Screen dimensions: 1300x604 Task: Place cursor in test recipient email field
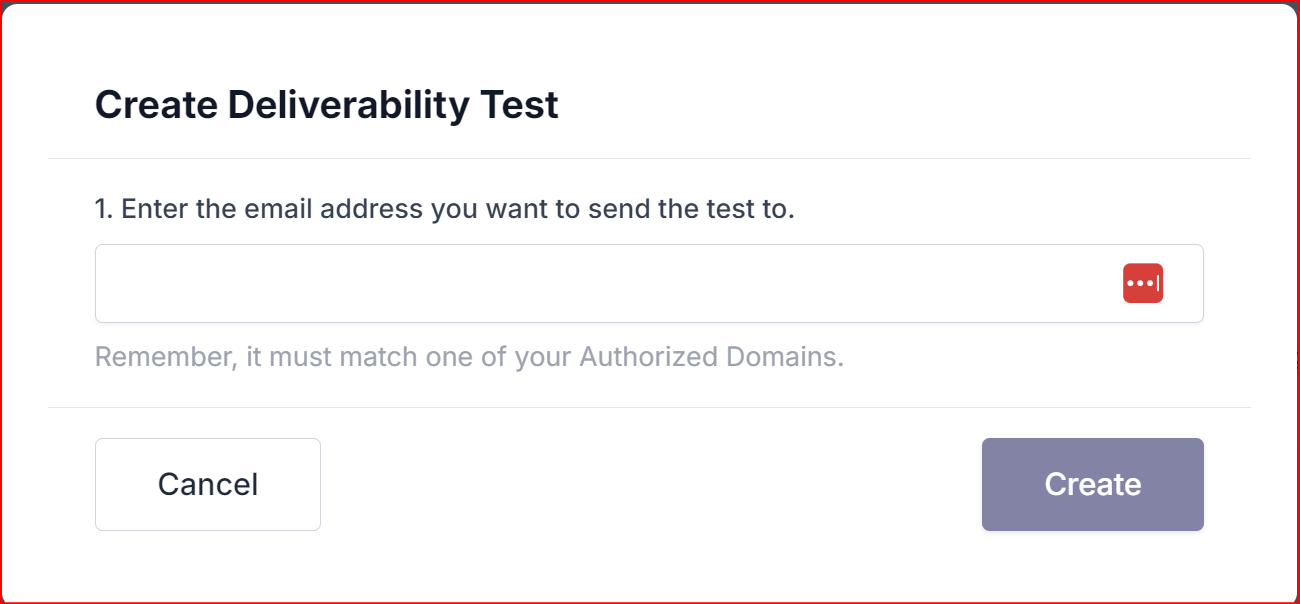click(649, 283)
